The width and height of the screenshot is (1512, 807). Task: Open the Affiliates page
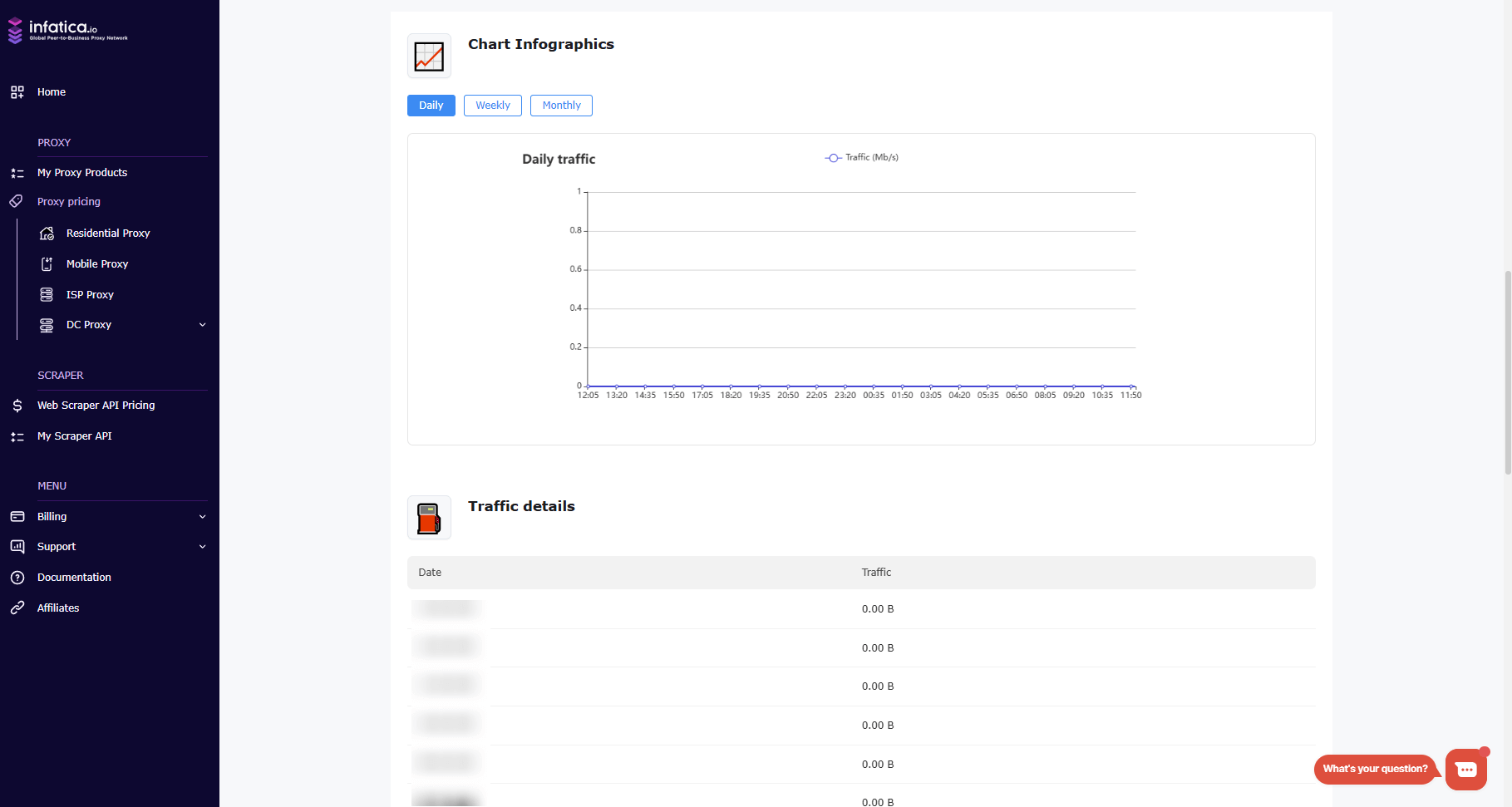tap(58, 608)
